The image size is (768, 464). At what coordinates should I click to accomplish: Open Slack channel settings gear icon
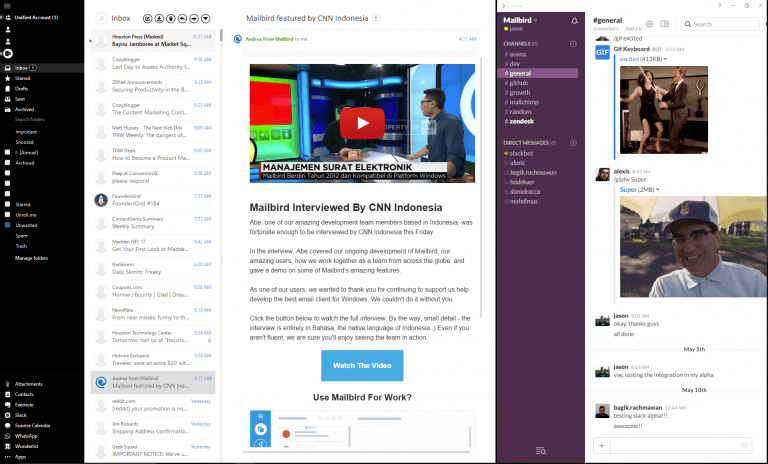(649, 24)
